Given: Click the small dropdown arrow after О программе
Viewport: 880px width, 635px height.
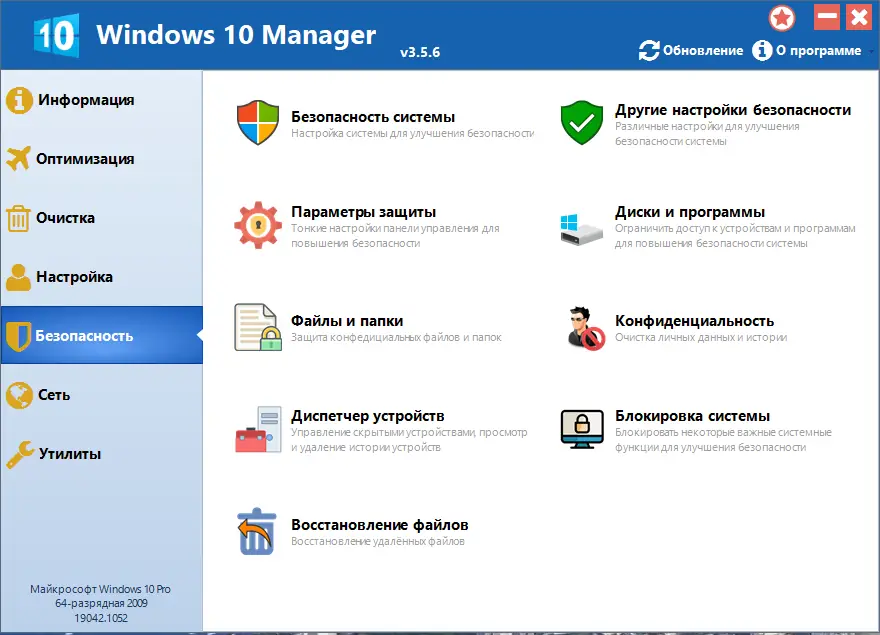Looking at the screenshot, I should [870, 51].
